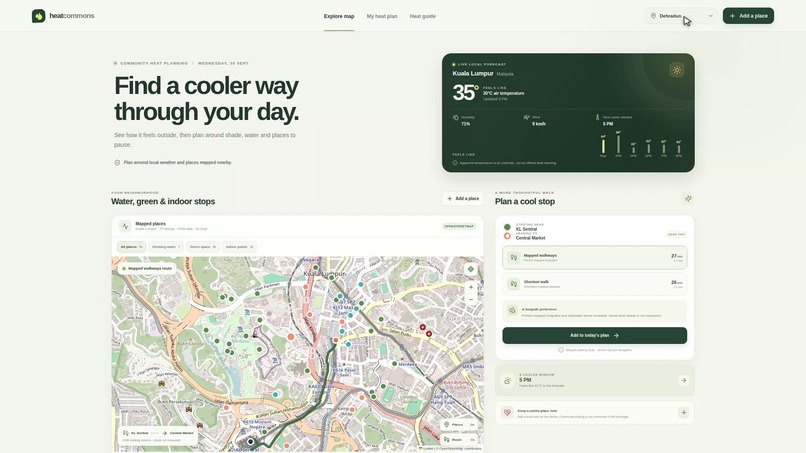806x453 pixels.
Task: Click the green KL Sentral start dot
Action: coord(507,227)
